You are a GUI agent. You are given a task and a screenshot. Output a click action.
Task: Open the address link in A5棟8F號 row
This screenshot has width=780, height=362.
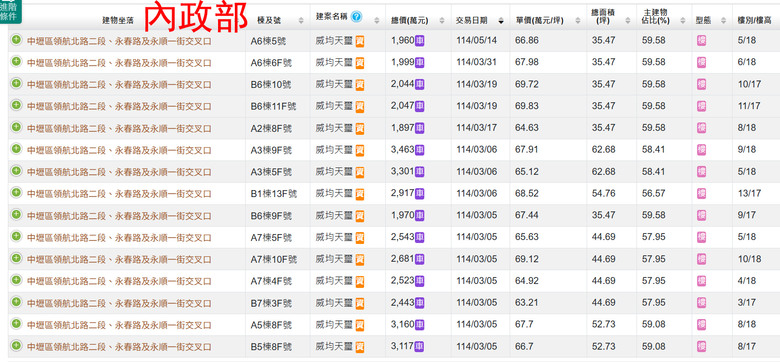[x=119, y=325]
